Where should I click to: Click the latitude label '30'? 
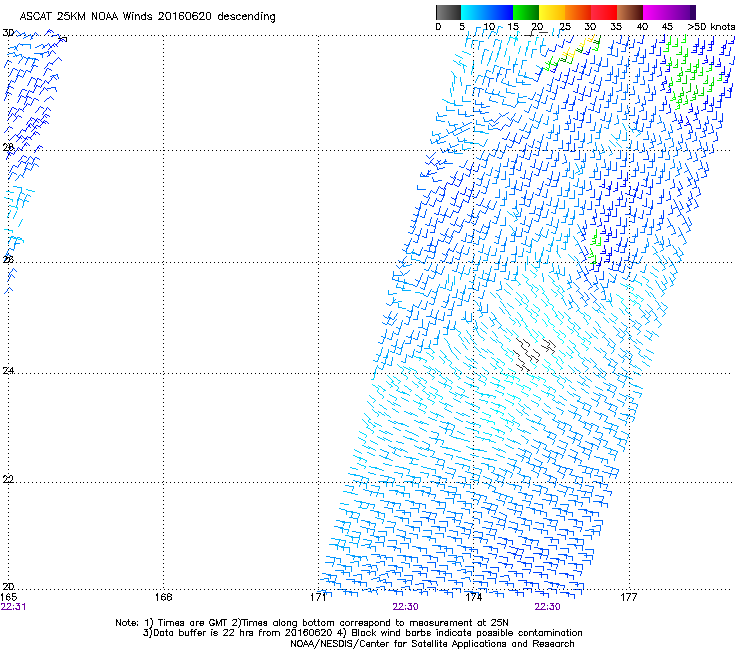point(8,33)
